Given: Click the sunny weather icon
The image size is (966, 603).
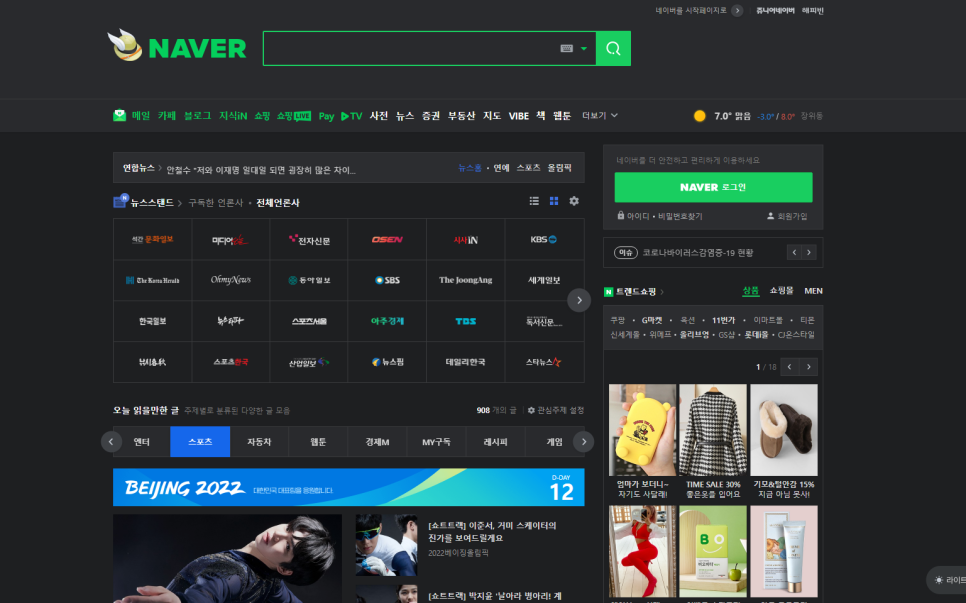Looking at the screenshot, I should click(x=699, y=116).
